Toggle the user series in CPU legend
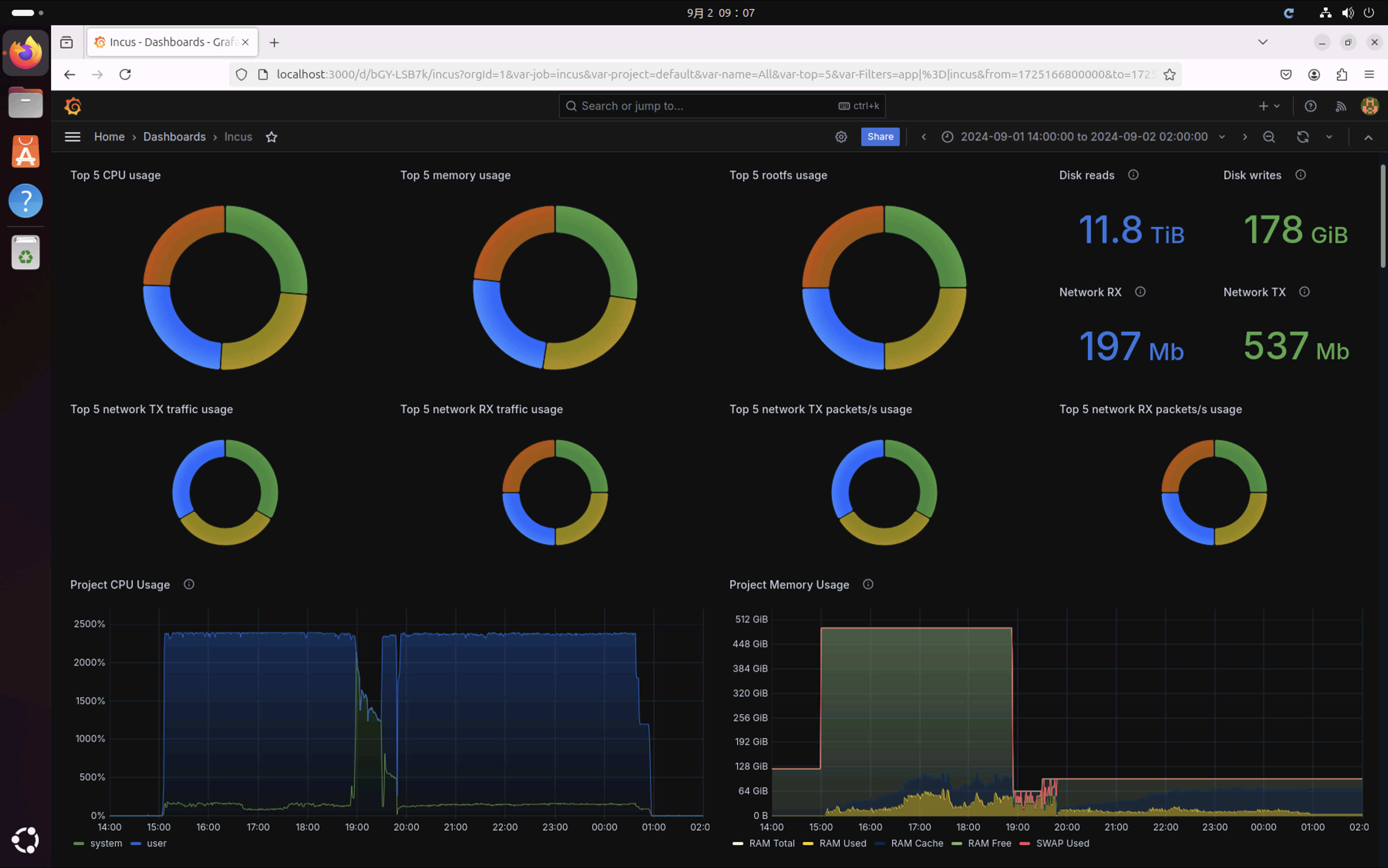 pos(156,843)
